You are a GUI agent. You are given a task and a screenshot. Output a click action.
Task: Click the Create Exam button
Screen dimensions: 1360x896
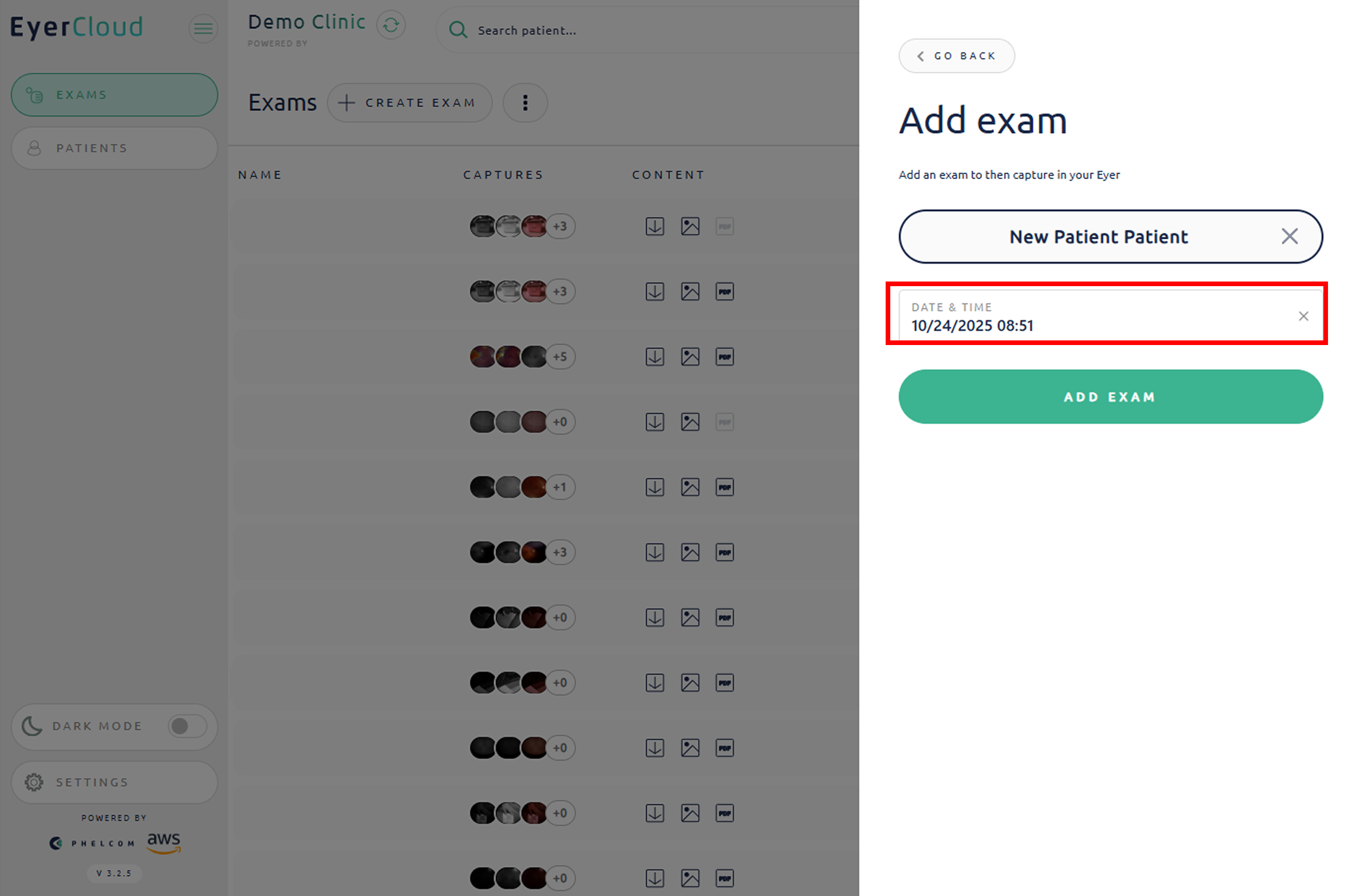pyautogui.click(x=409, y=103)
